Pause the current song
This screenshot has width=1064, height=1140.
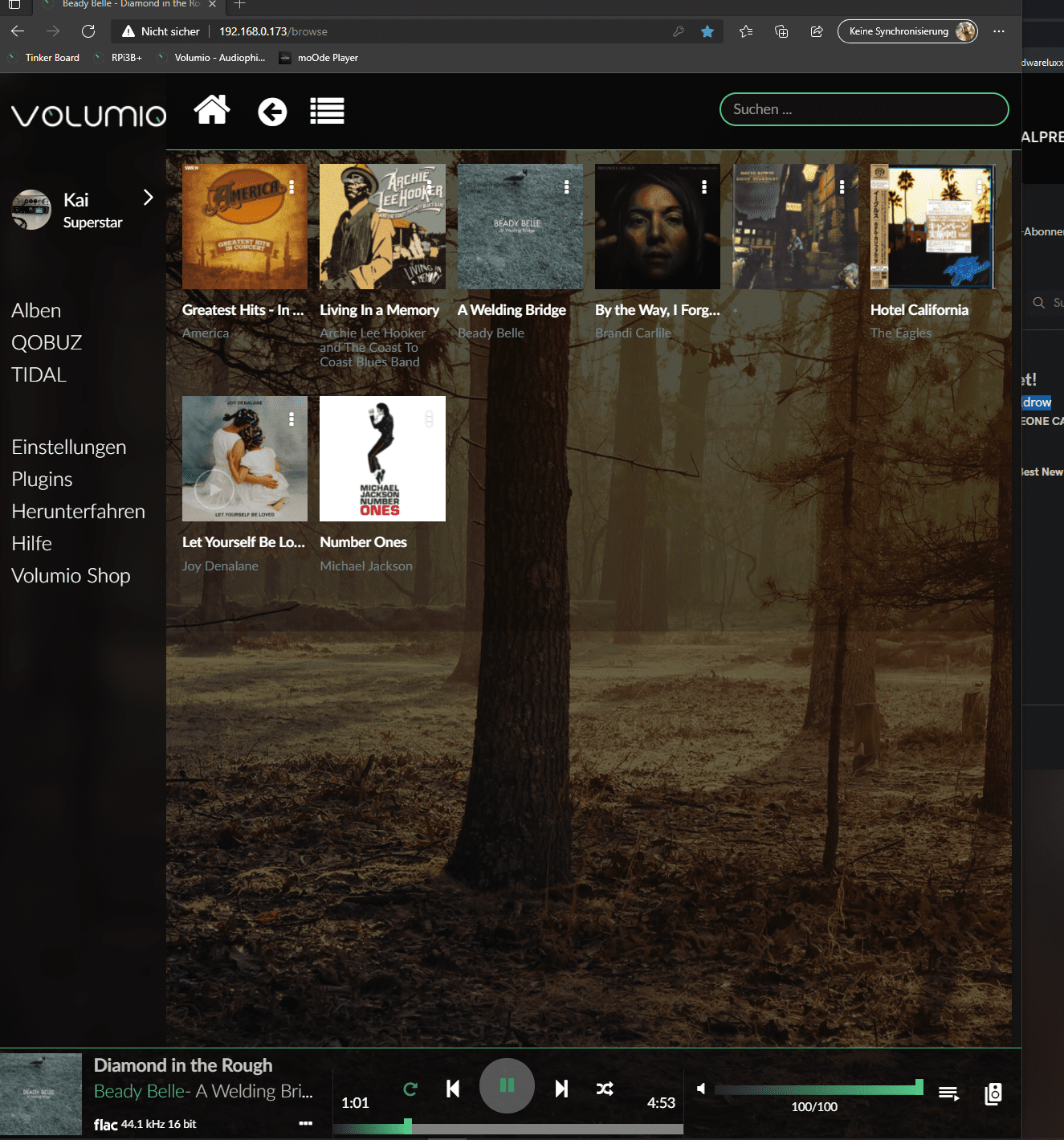point(507,1085)
